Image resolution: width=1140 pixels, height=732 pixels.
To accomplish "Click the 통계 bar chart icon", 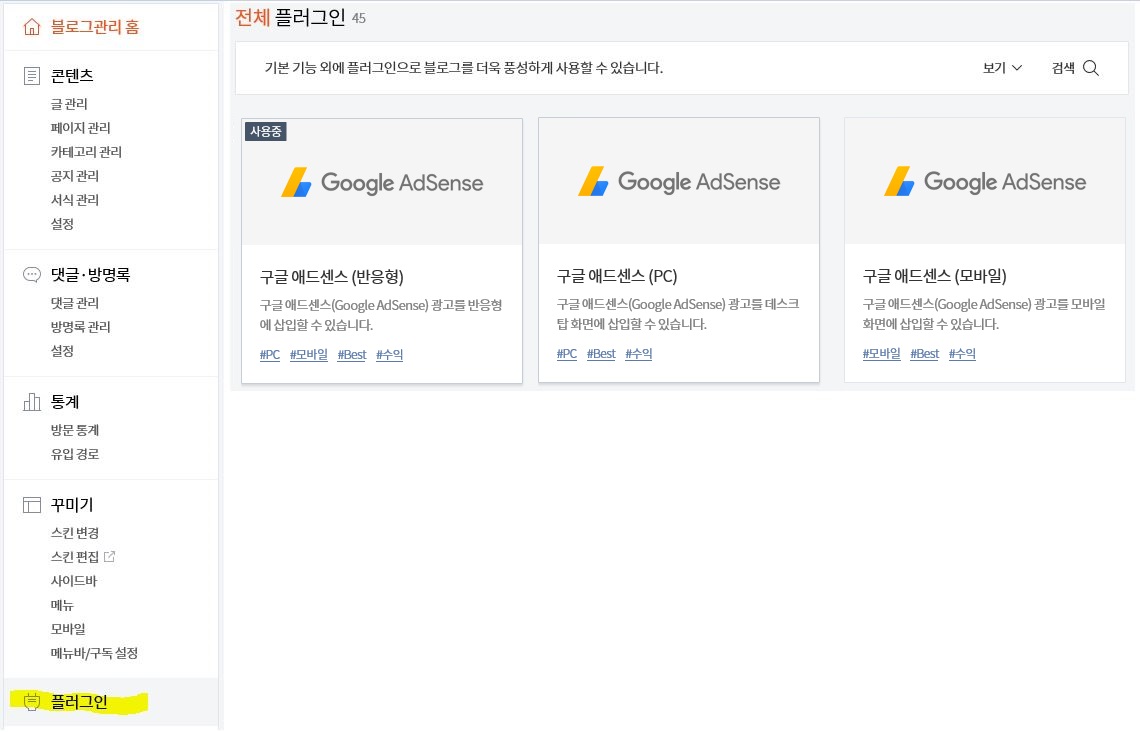I will coord(32,402).
